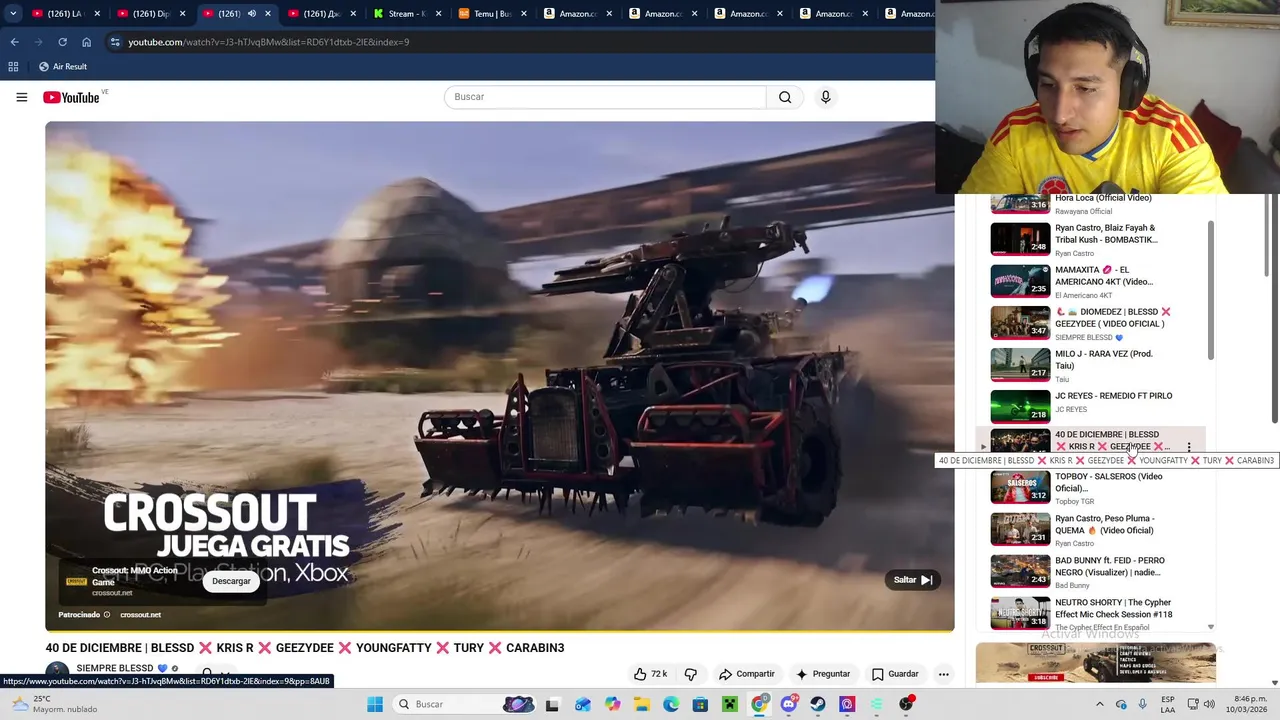The height and width of the screenshot is (720, 1280).
Task: Click the yellow ad progress bar
Action: pyautogui.click(x=500, y=631)
